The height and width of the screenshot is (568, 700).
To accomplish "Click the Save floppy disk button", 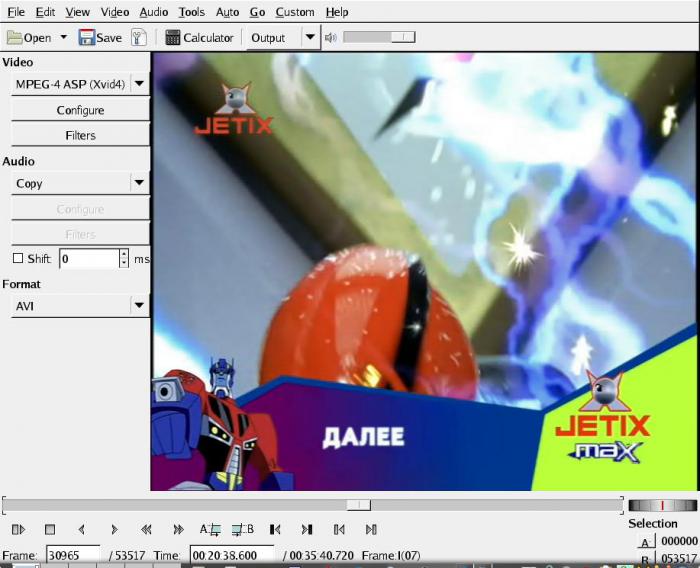I will (x=100, y=38).
